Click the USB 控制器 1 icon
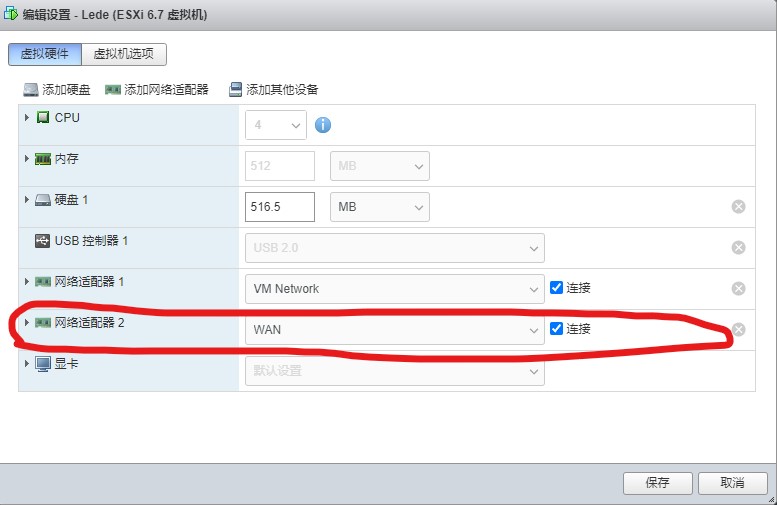The width and height of the screenshot is (777, 505). click(43, 241)
